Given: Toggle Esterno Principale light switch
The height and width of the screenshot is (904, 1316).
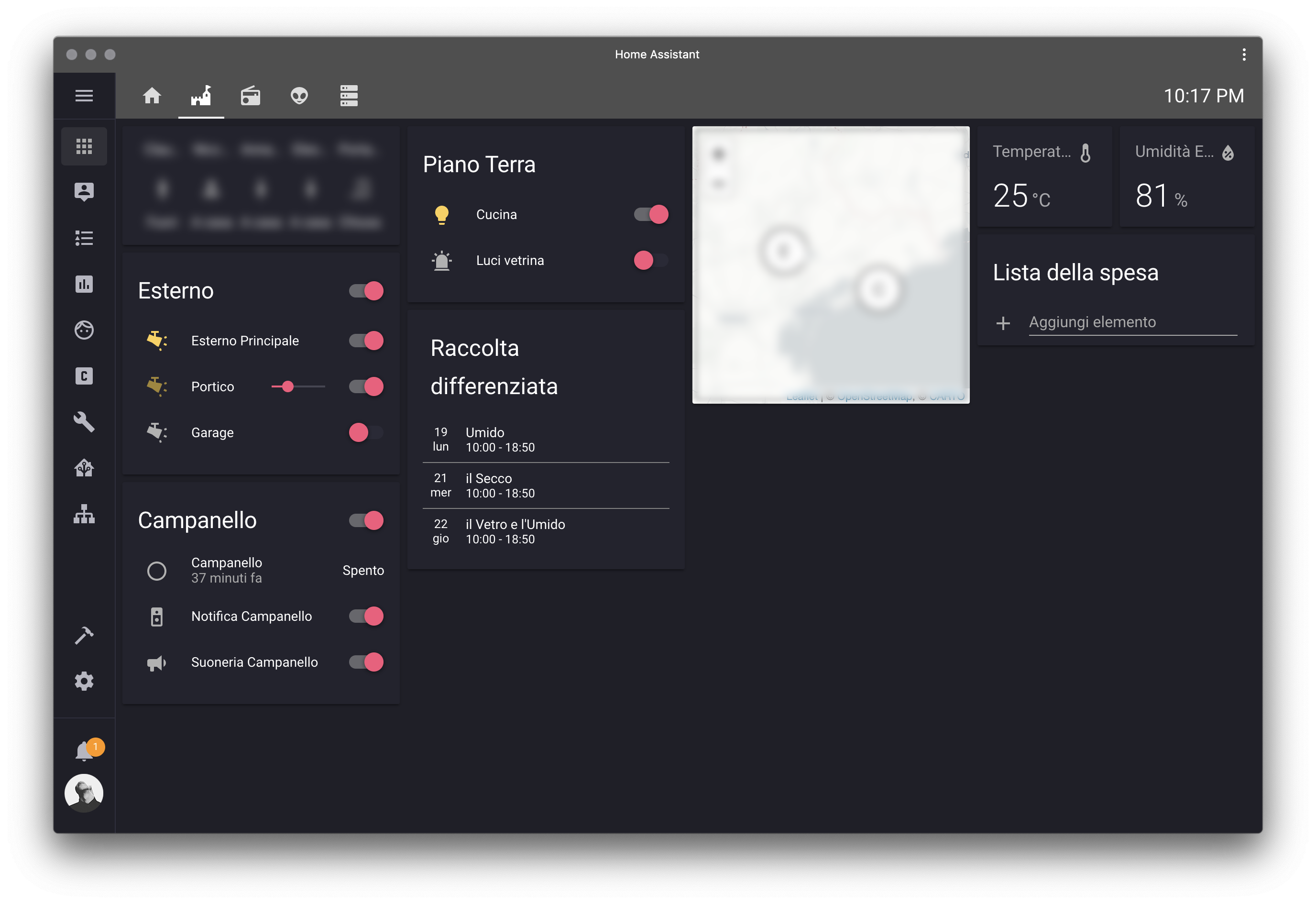Looking at the screenshot, I should point(366,341).
